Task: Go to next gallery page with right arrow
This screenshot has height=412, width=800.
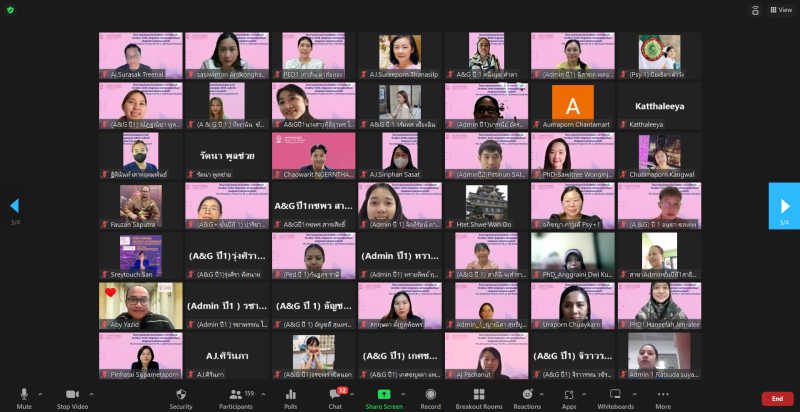Action: 784,206
